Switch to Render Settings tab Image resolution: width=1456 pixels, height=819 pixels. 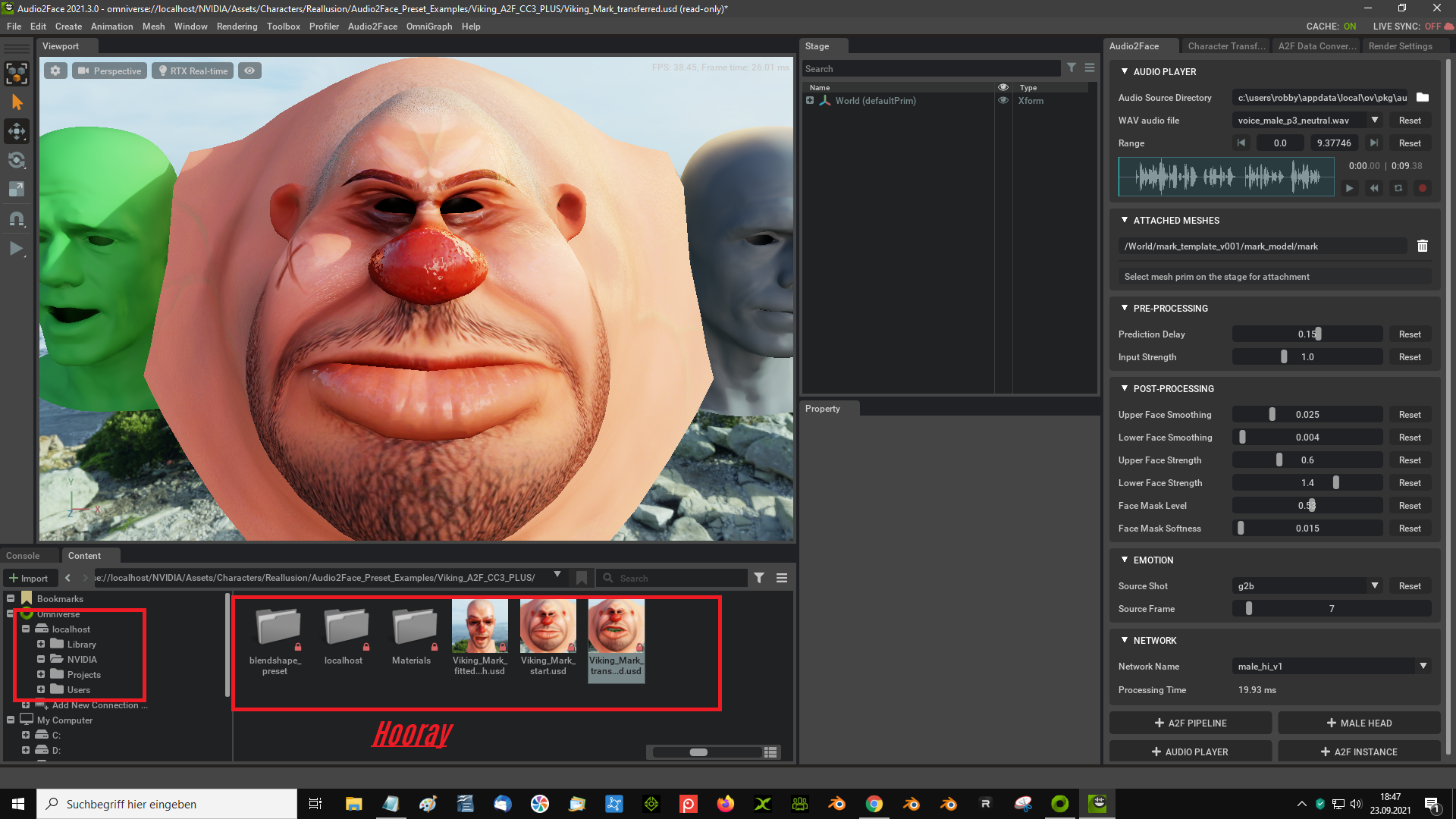click(1400, 45)
